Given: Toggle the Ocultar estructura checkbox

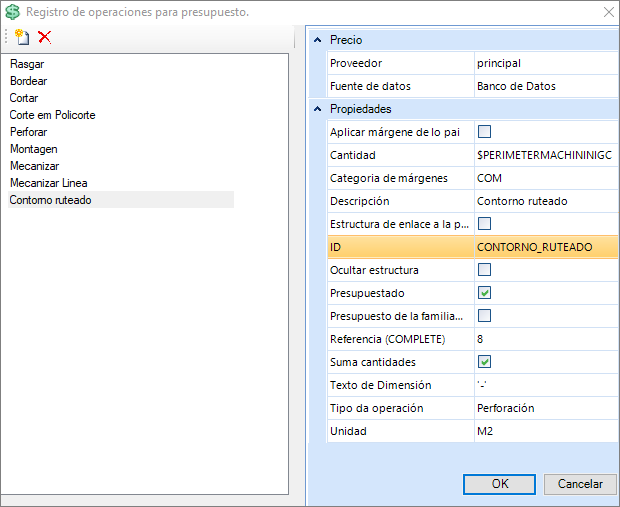Looking at the screenshot, I should (485, 270).
